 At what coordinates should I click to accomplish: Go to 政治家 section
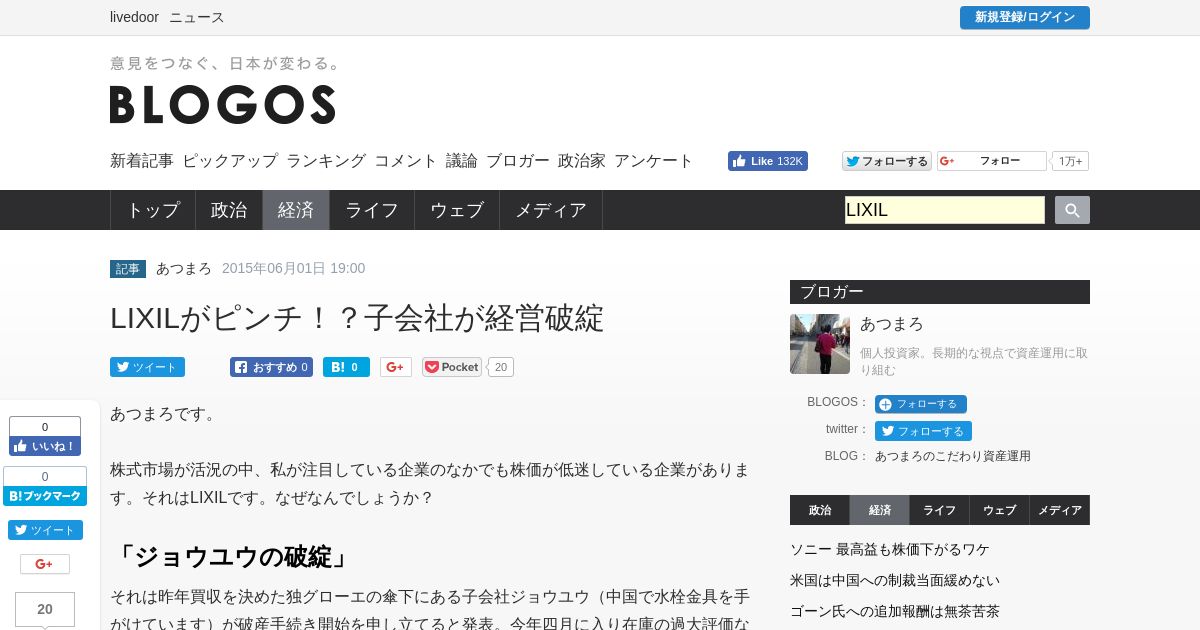click(x=582, y=160)
